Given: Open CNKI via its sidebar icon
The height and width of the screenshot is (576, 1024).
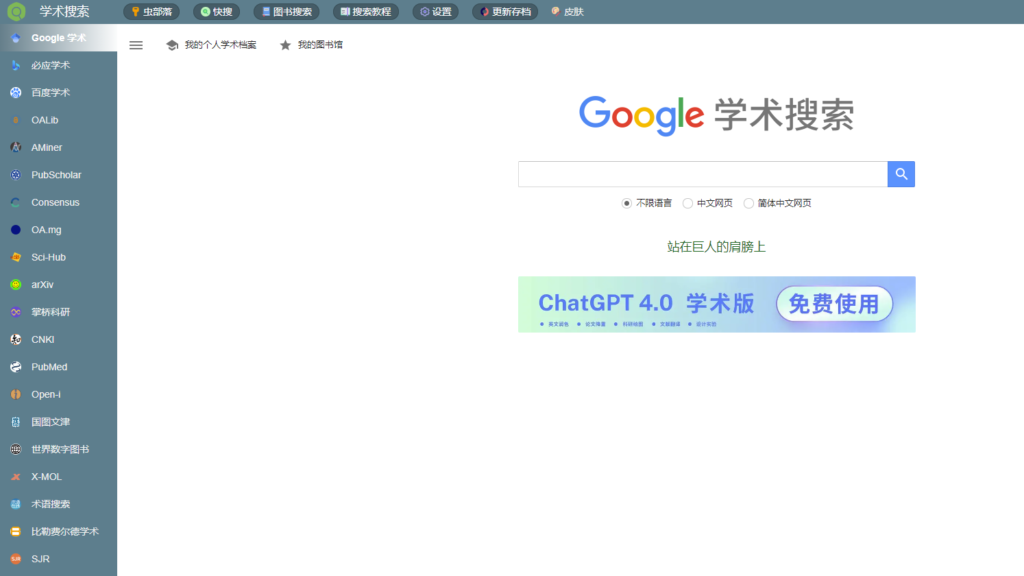Looking at the screenshot, I should [16, 340].
